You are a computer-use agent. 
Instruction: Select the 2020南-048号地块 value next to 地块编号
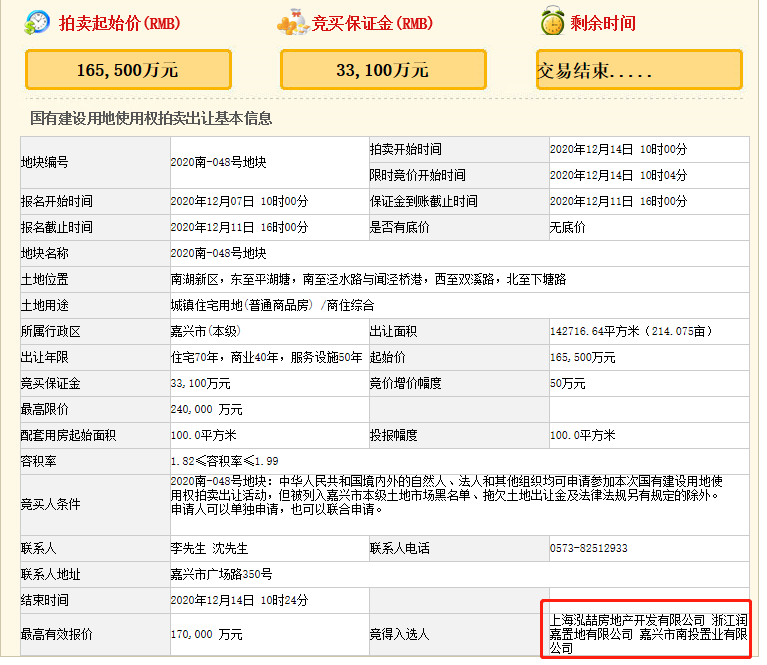(218, 162)
